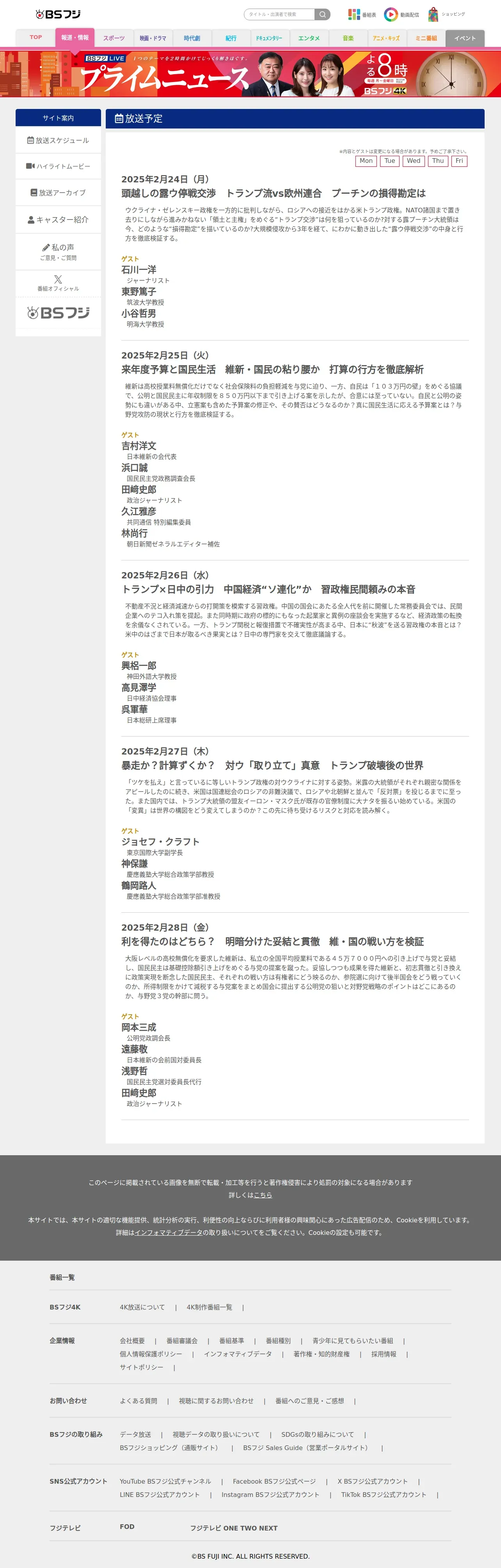
Task: Jump to the Mon schedule
Action: pyautogui.click(x=366, y=161)
